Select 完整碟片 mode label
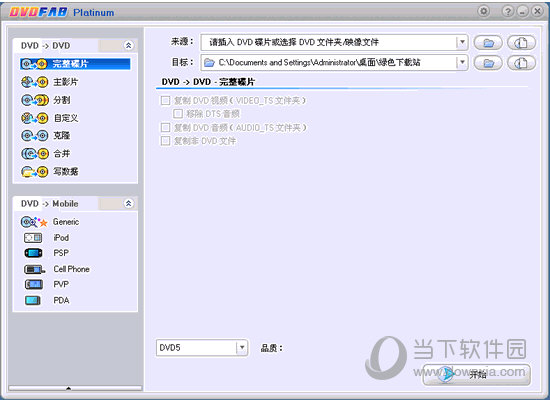 70,64
